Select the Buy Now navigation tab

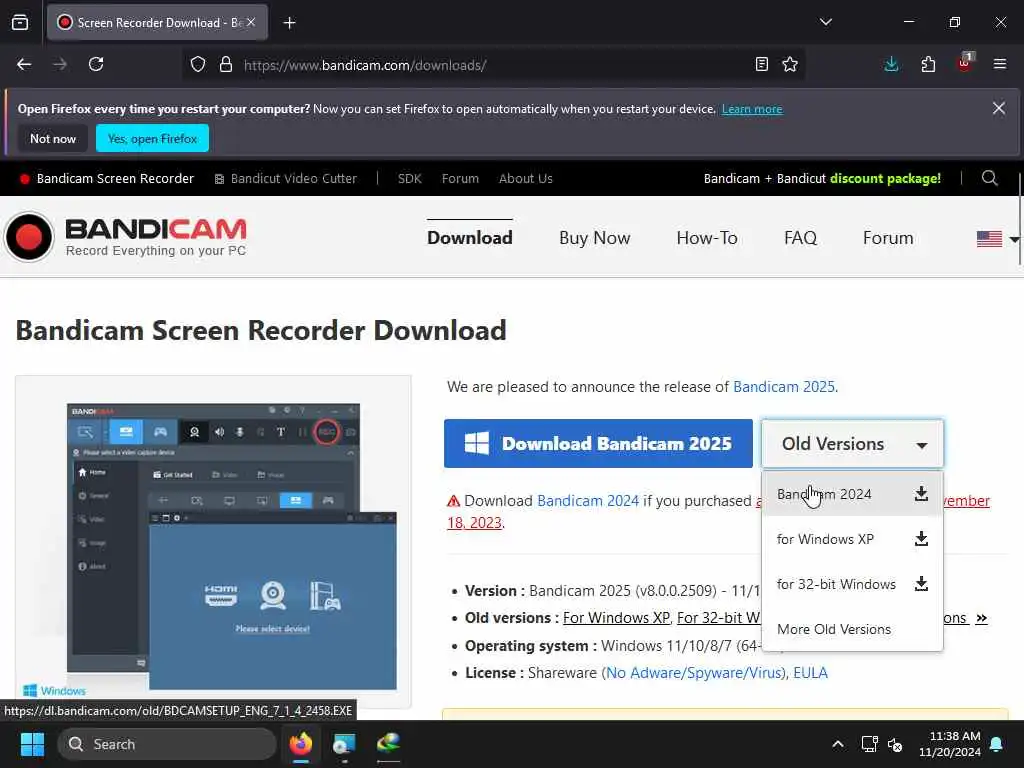[x=594, y=238]
